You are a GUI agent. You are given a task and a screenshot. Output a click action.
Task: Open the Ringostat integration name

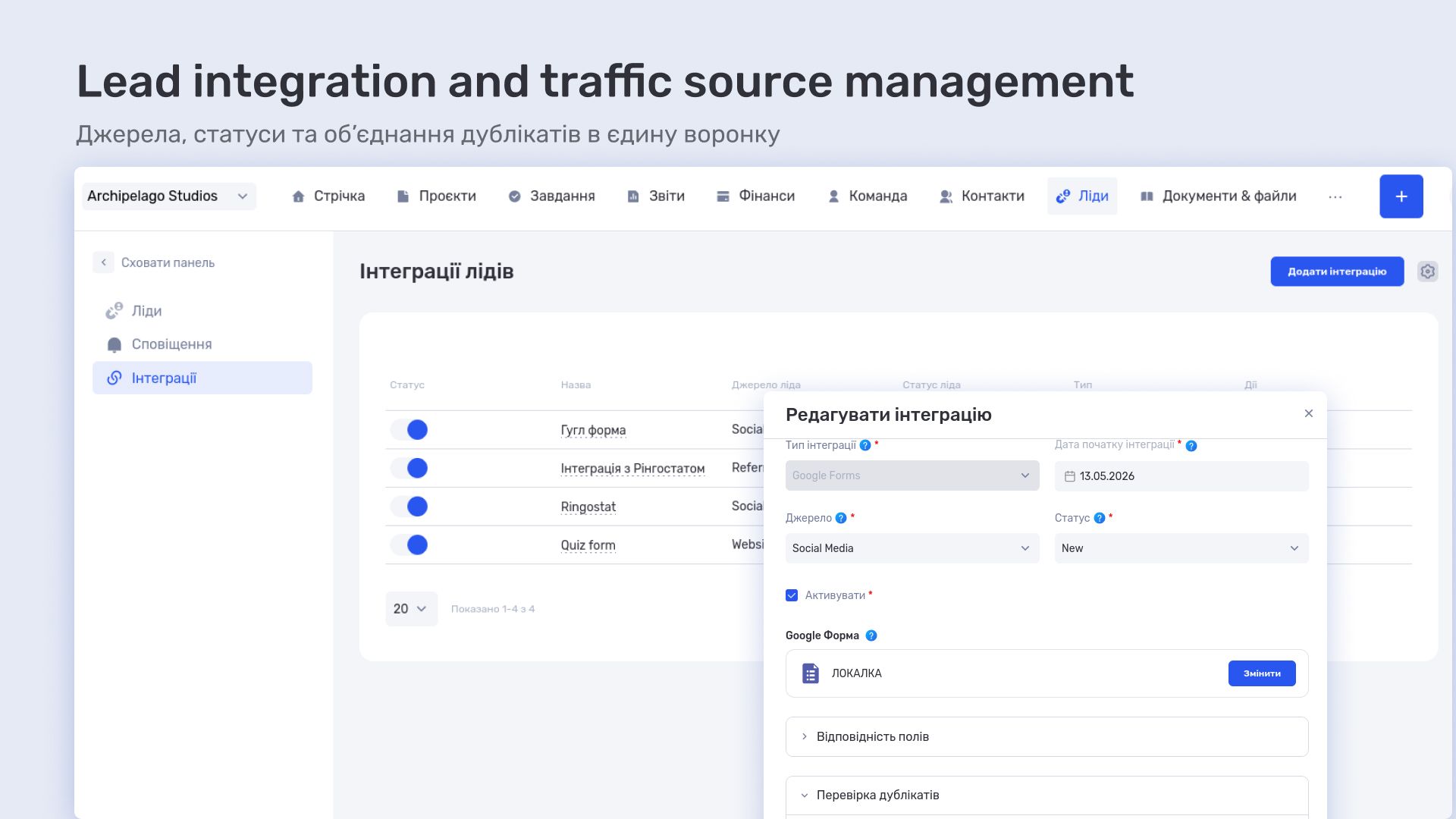tap(588, 507)
